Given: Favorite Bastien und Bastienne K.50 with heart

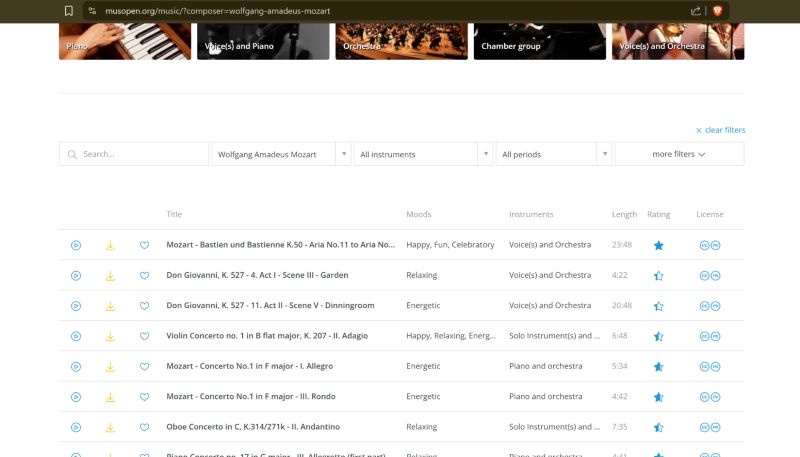Looking at the screenshot, I should [x=144, y=245].
